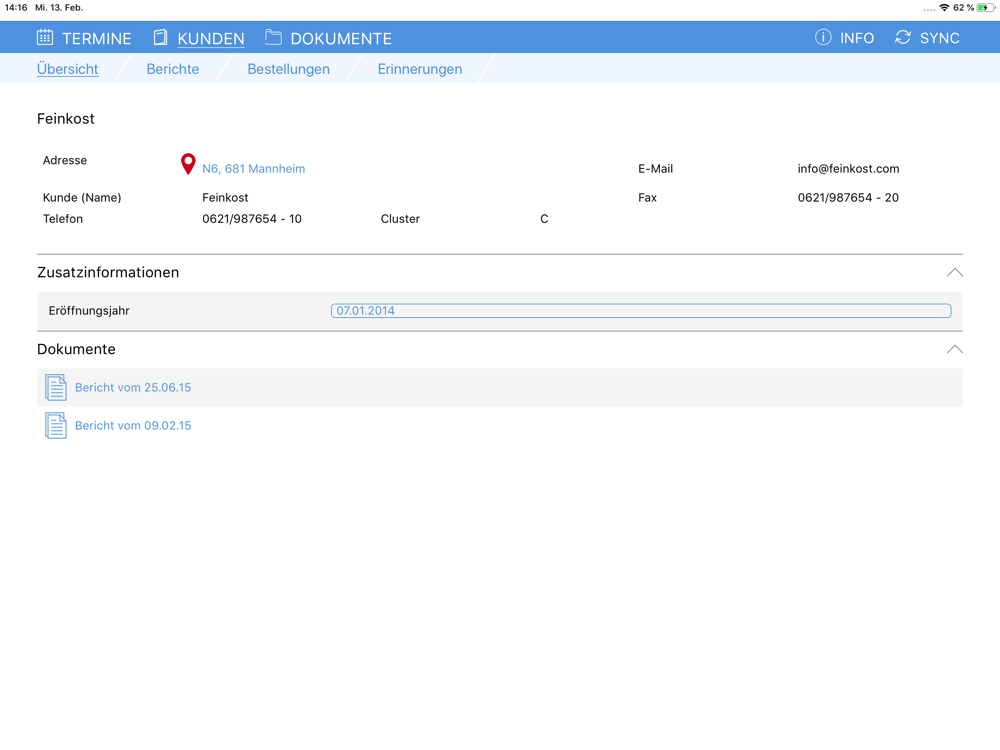This screenshot has height=750, width=1000.
Task: Open the Dokumente folder icon
Action: (274, 37)
